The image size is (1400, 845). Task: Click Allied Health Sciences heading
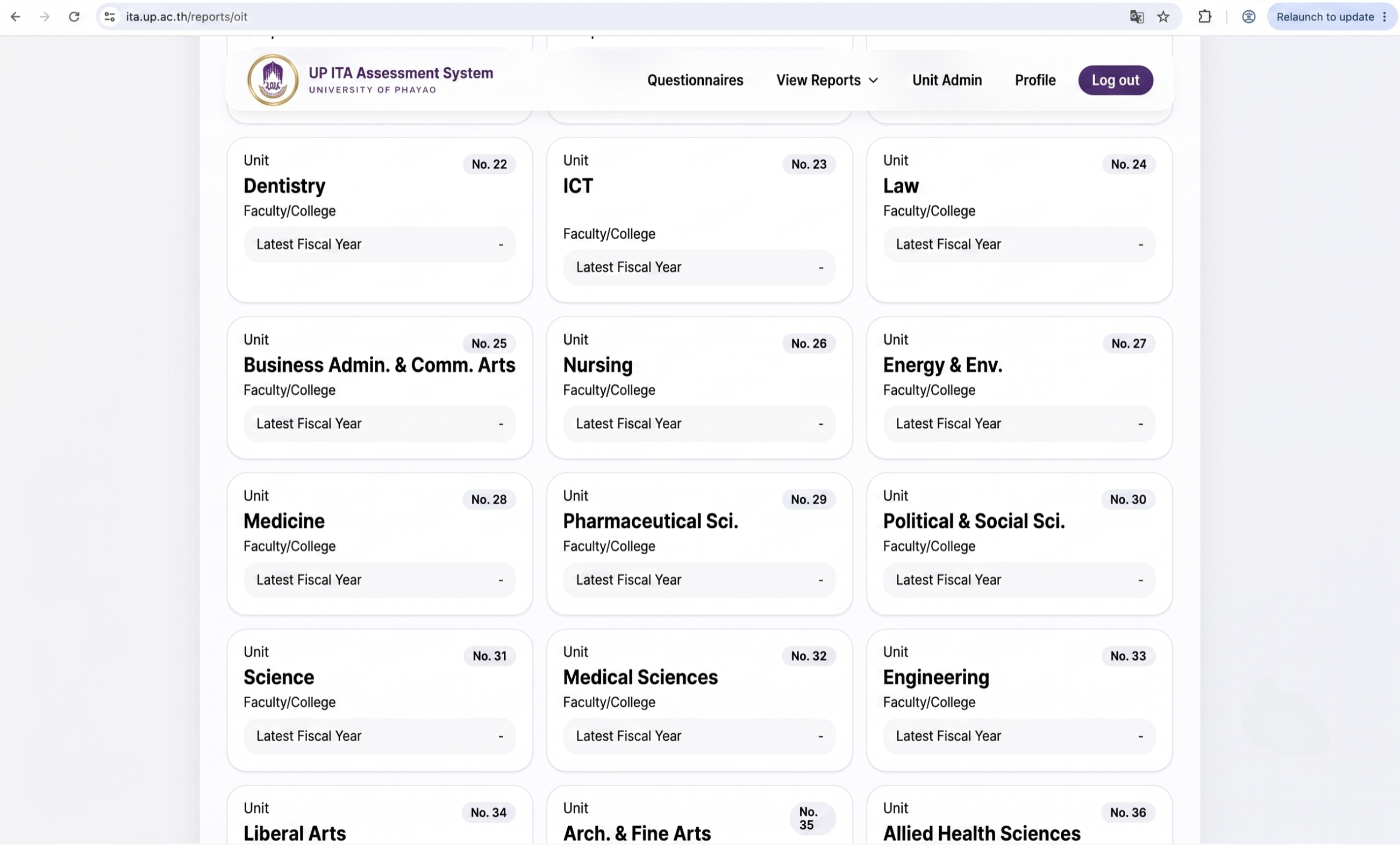tap(982, 834)
